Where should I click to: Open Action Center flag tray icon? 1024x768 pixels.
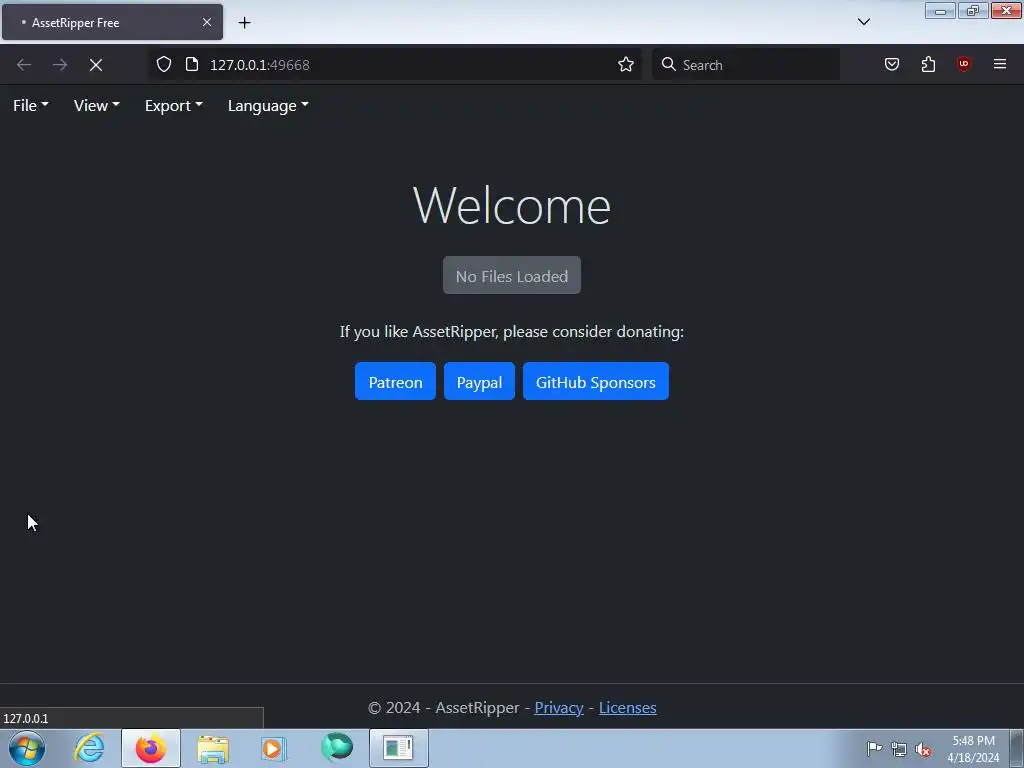pos(874,749)
